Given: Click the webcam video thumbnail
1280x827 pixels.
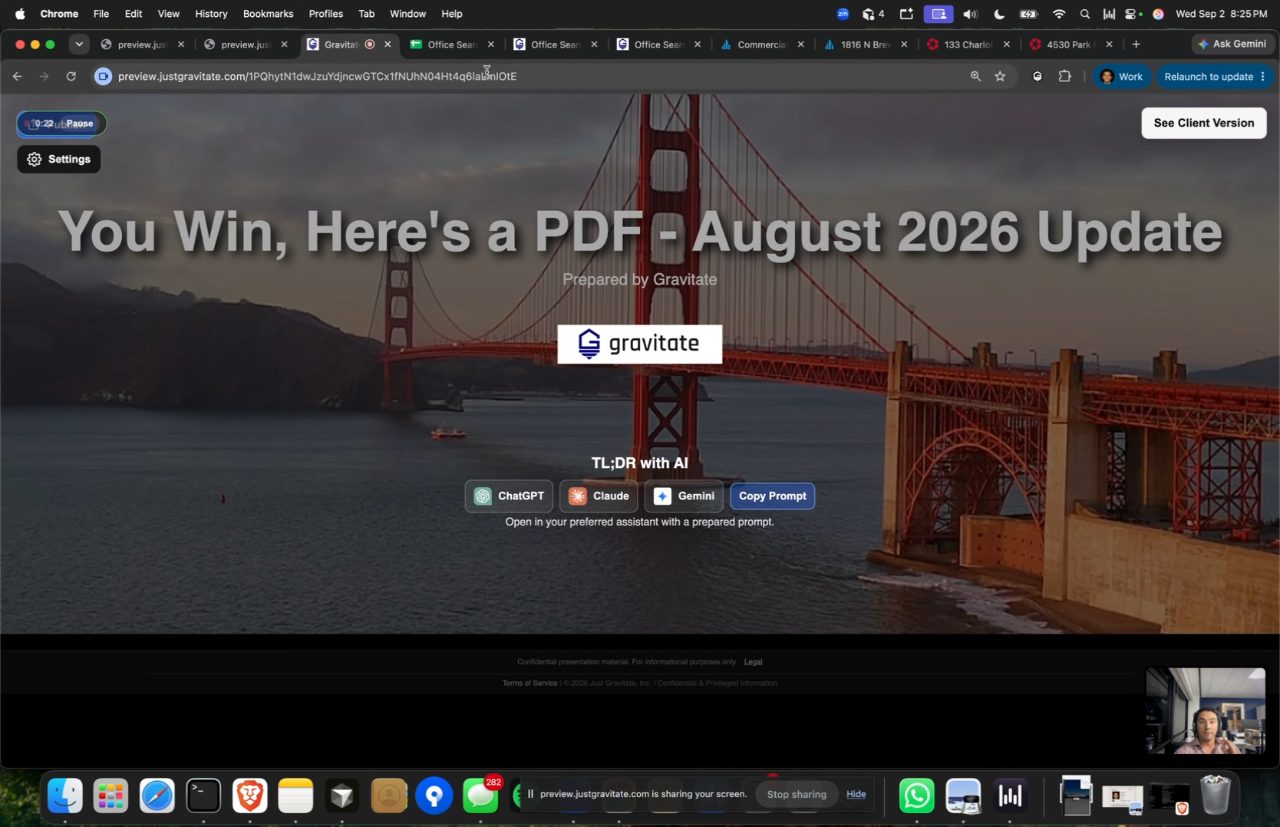Looking at the screenshot, I should [1205, 711].
